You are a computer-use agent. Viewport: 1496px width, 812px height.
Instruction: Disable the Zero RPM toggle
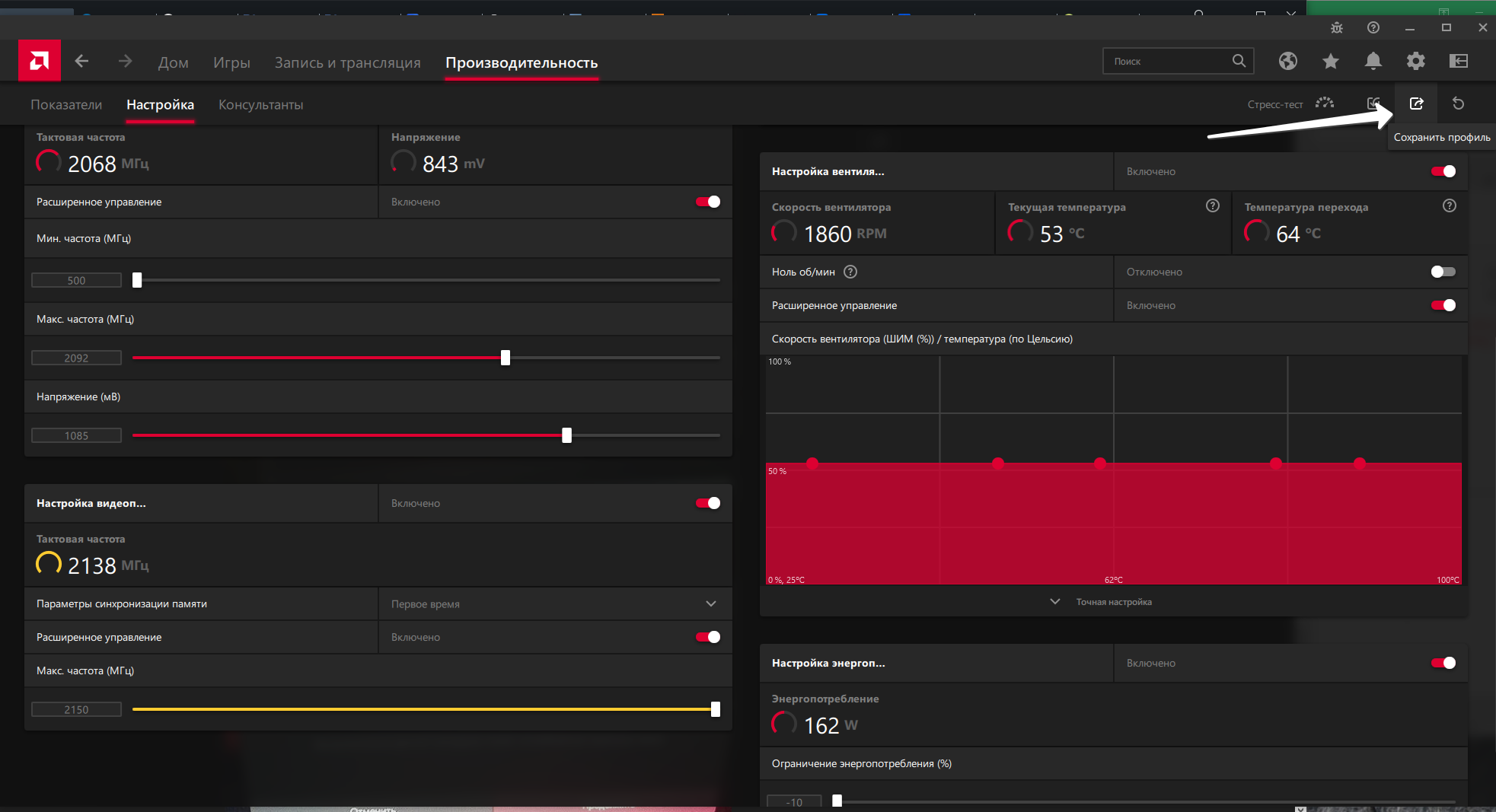[x=1443, y=272]
